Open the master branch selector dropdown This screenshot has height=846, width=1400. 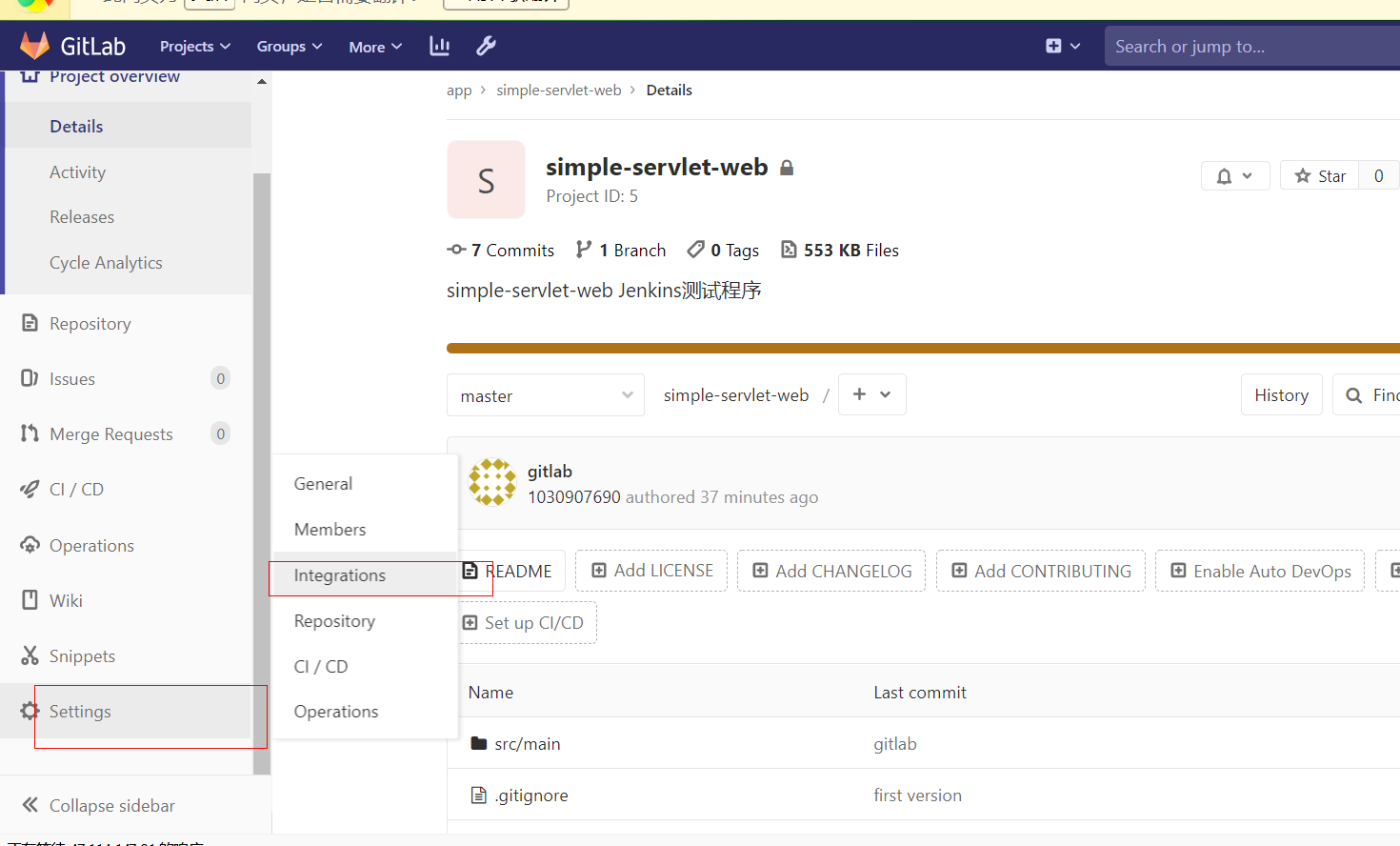tap(546, 395)
